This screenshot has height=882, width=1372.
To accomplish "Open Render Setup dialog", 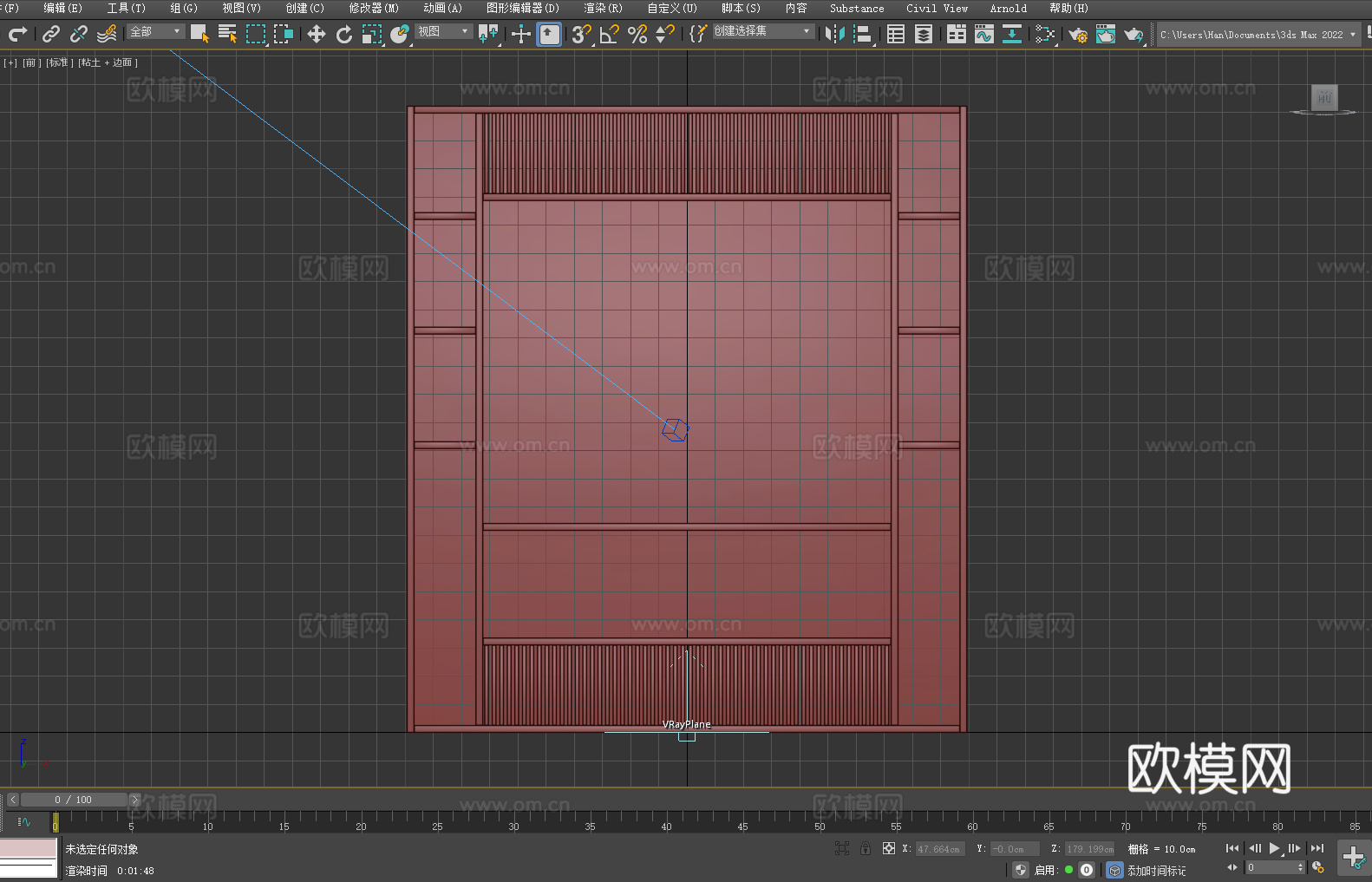I will point(1078,34).
